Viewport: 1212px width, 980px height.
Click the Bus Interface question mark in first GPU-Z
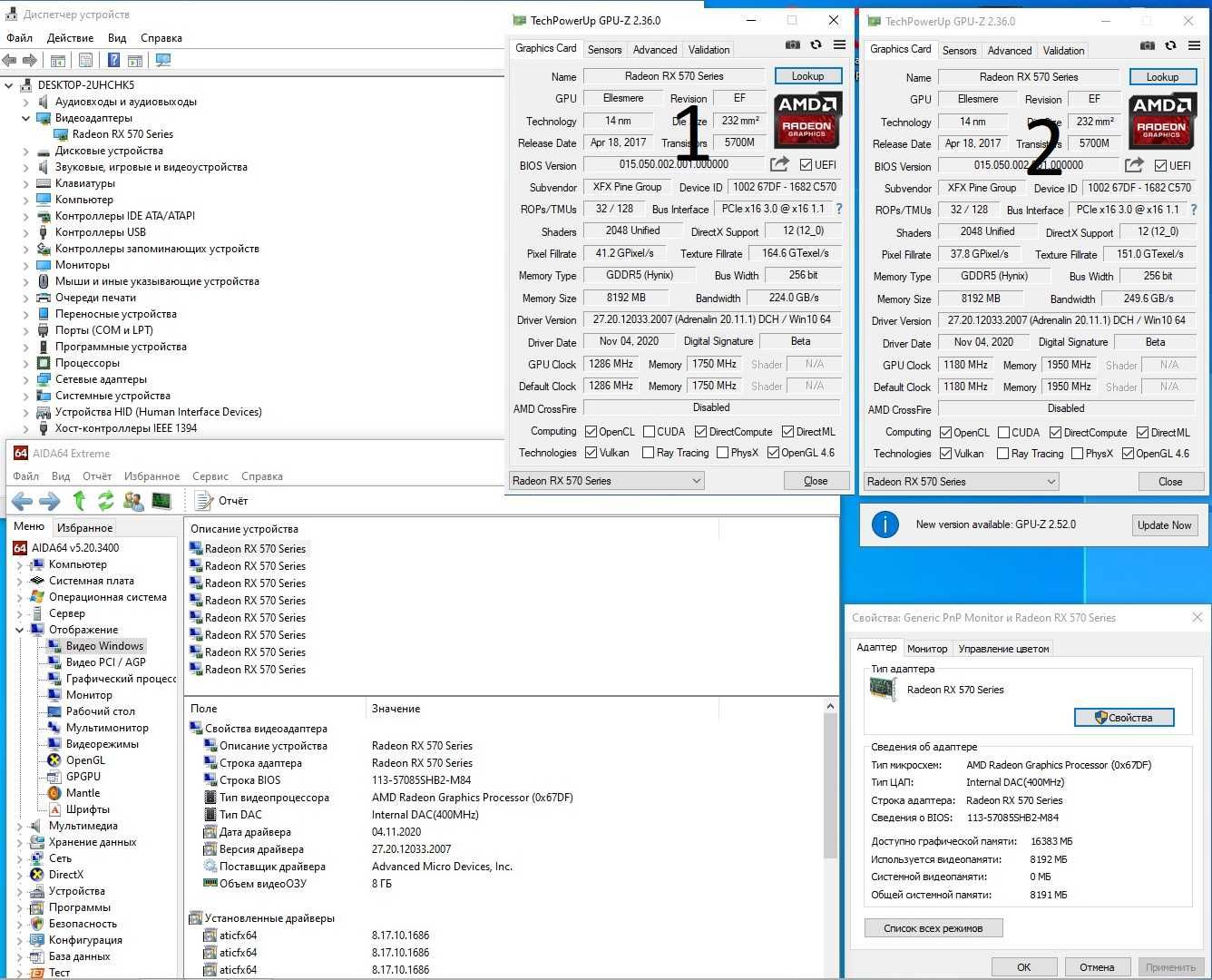click(838, 209)
